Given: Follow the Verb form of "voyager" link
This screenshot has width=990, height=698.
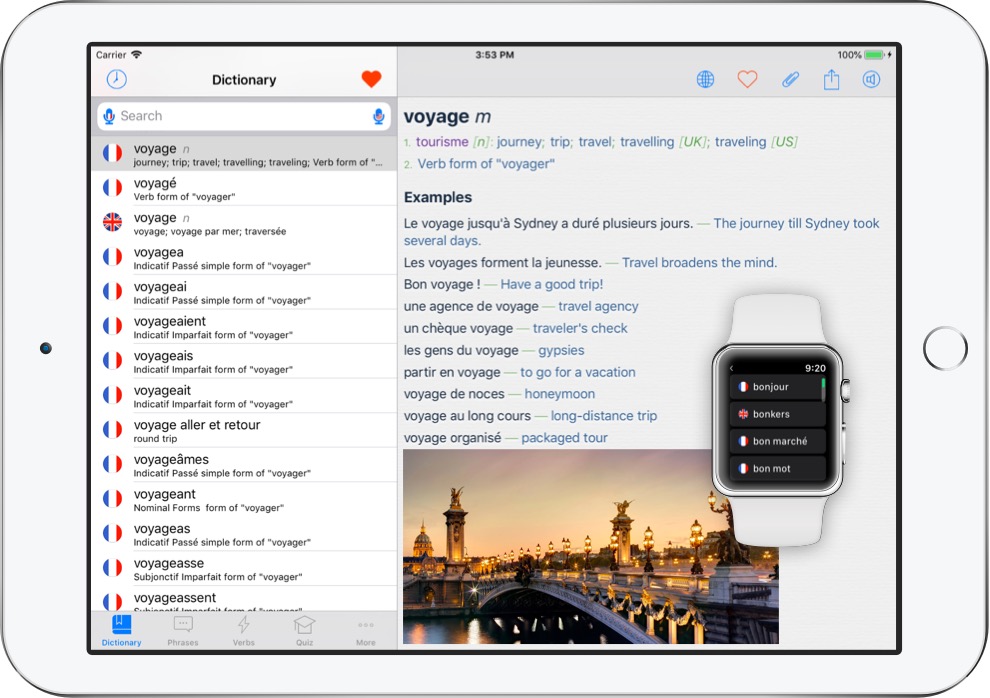Looking at the screenshot, I should coord(485,164).
